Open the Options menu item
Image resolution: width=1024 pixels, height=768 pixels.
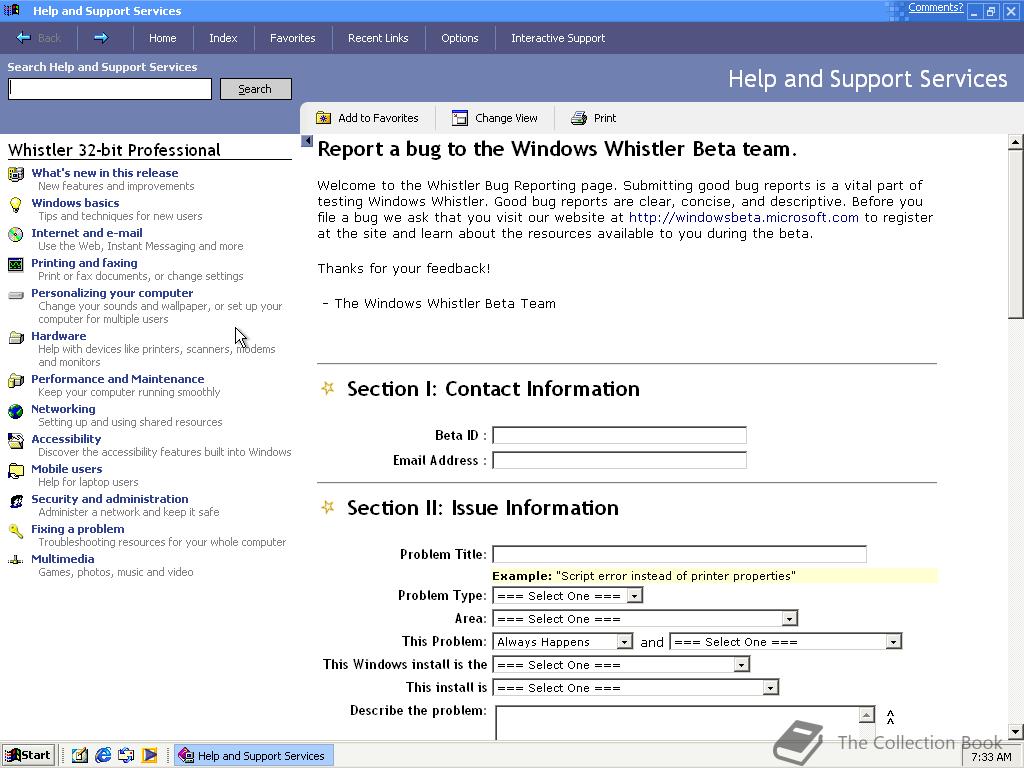[460, 38]
